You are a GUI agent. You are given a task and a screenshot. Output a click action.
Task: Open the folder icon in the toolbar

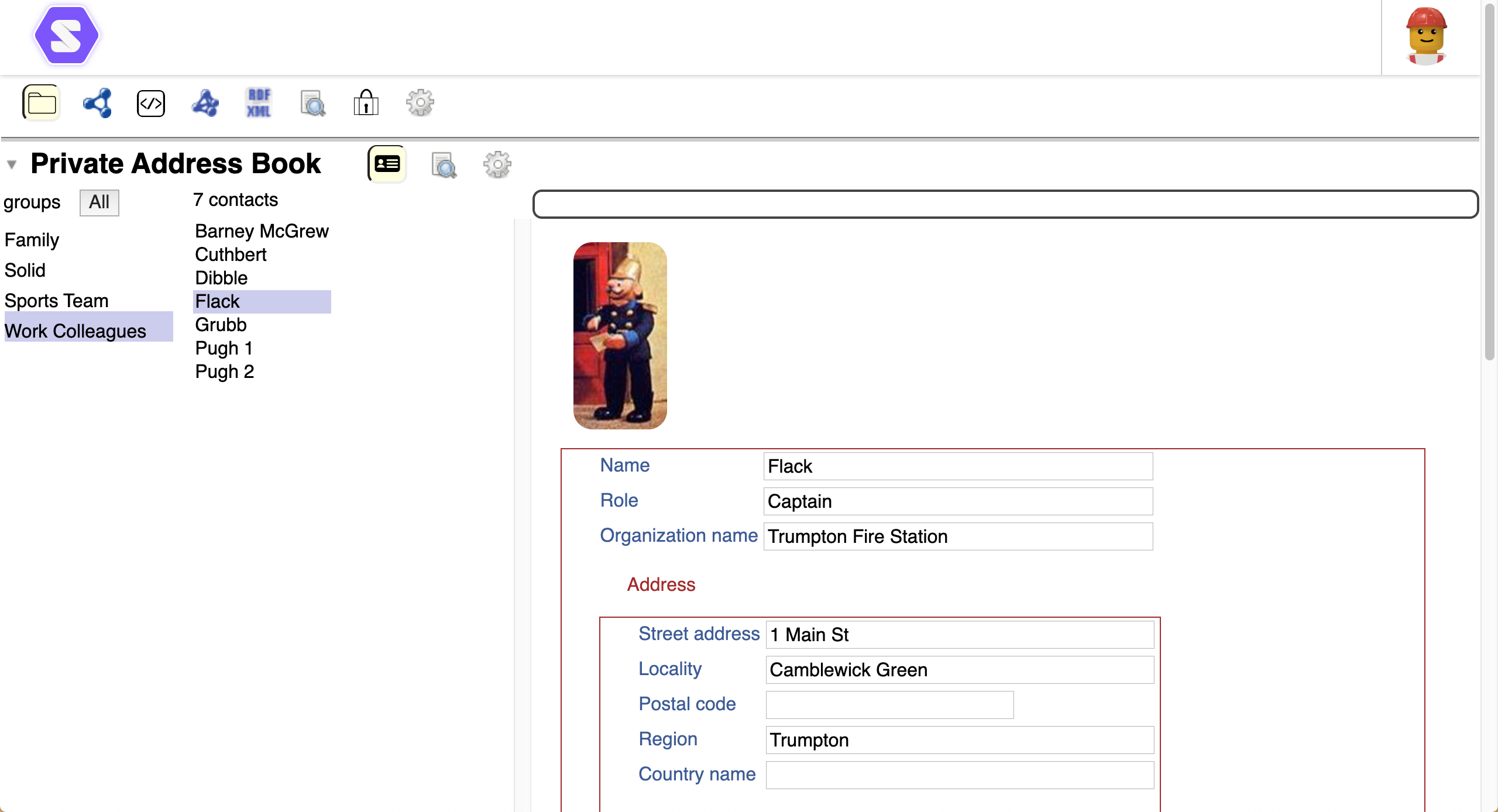point(42,102)
